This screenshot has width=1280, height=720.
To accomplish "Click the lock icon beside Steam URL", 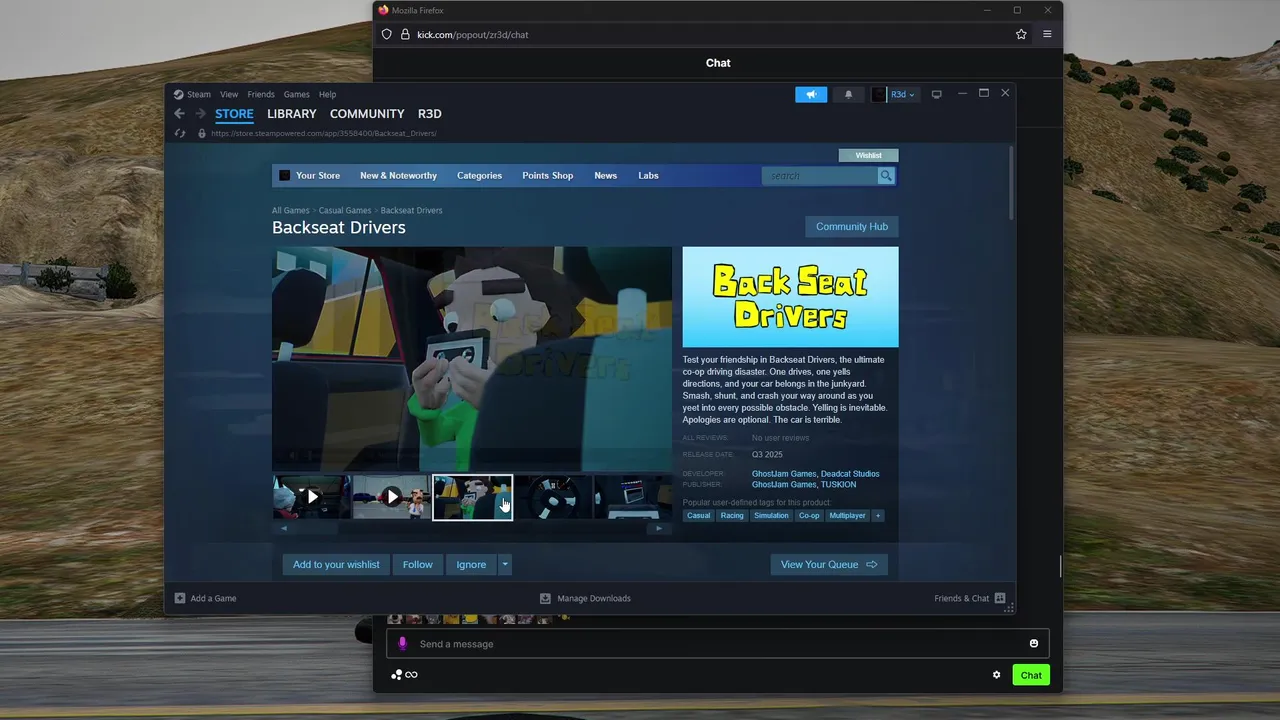I will [202, 133].
